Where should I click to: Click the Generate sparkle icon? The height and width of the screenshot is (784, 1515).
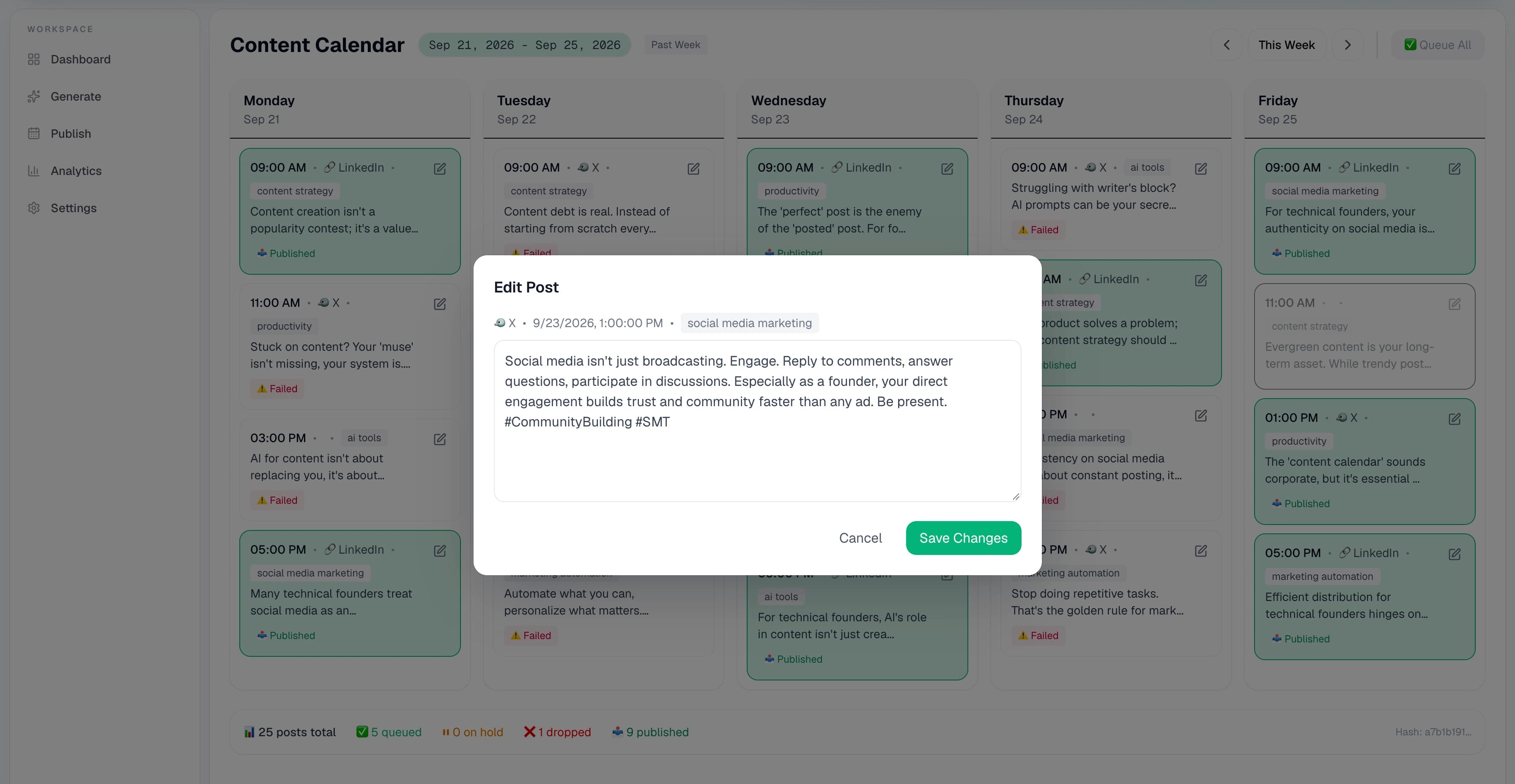tap(34, 96)
